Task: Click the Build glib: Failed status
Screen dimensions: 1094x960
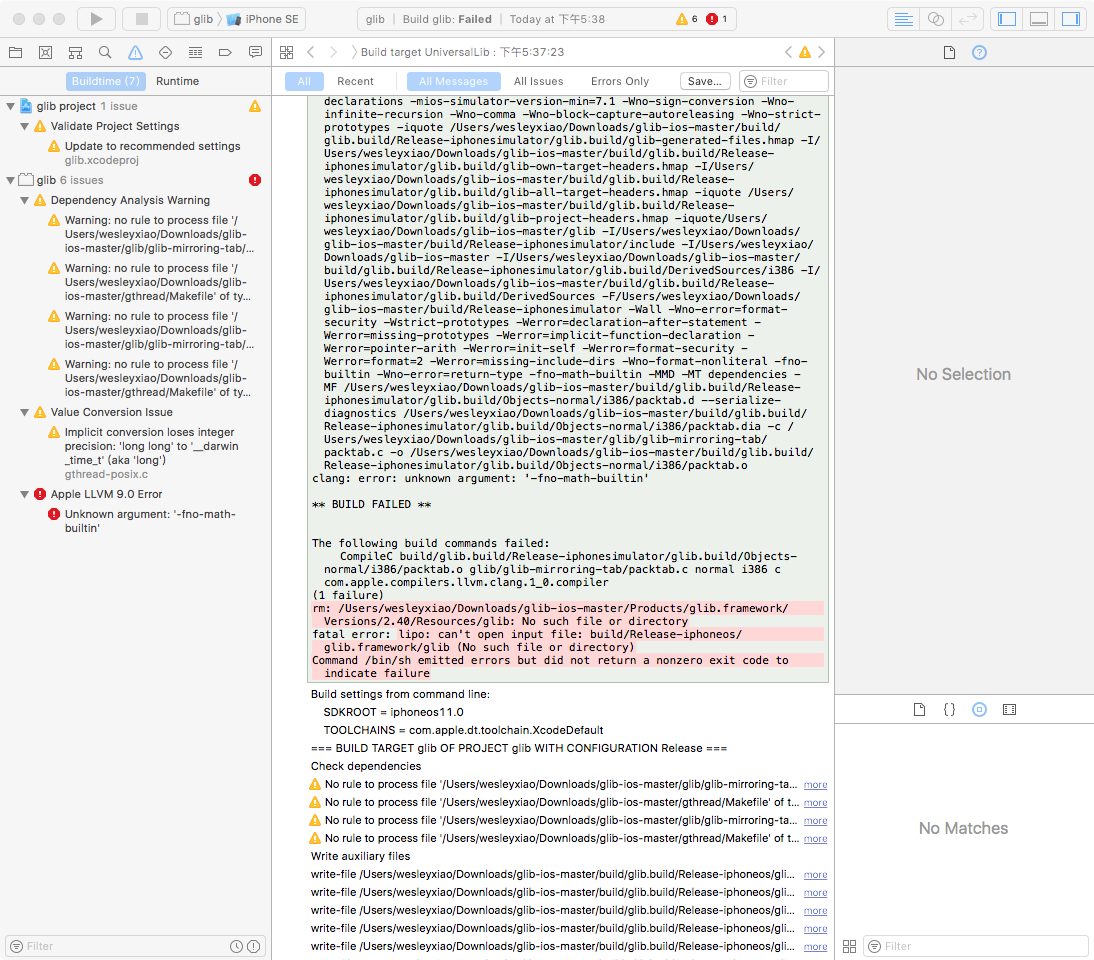Action: pyautogui.click(x=447, y=19)
